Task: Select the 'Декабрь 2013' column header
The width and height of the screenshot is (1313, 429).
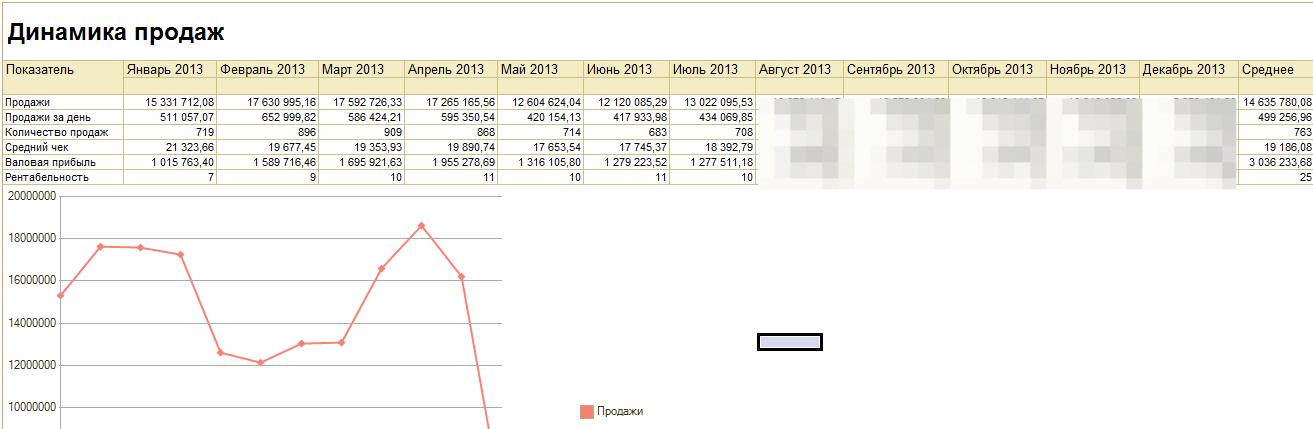Action: click(1188, 69)
